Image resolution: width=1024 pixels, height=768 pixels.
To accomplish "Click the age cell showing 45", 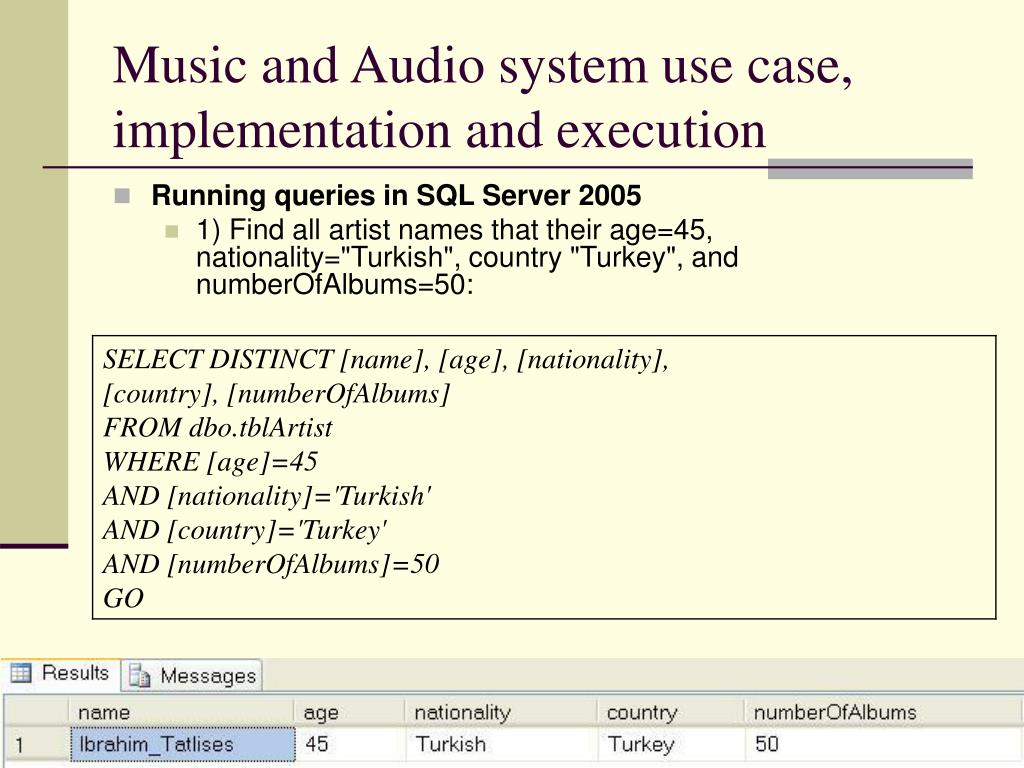I will coord(350,744).
